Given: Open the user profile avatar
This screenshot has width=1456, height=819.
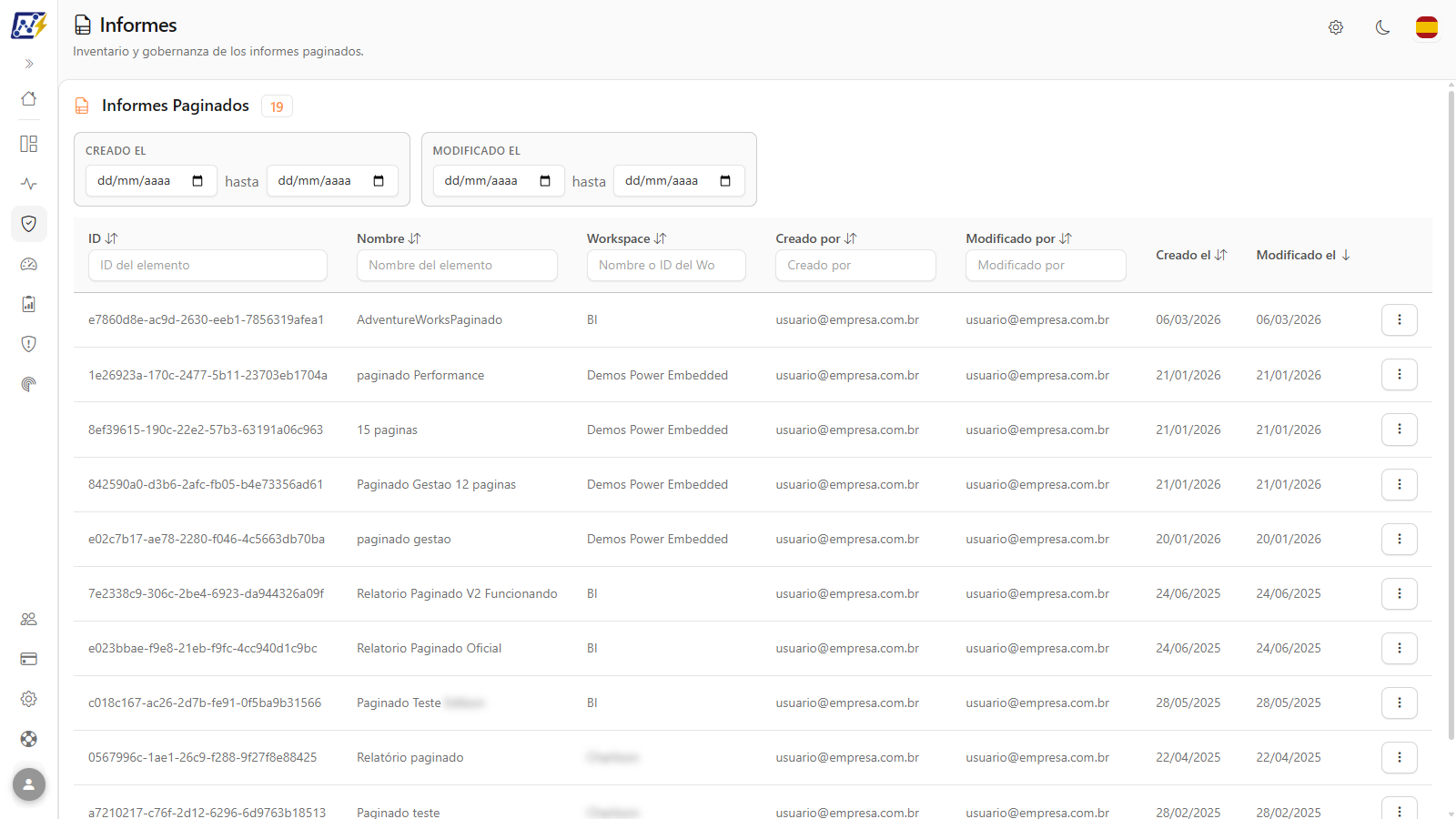Looking at the screenshot, I should point(29,784).
